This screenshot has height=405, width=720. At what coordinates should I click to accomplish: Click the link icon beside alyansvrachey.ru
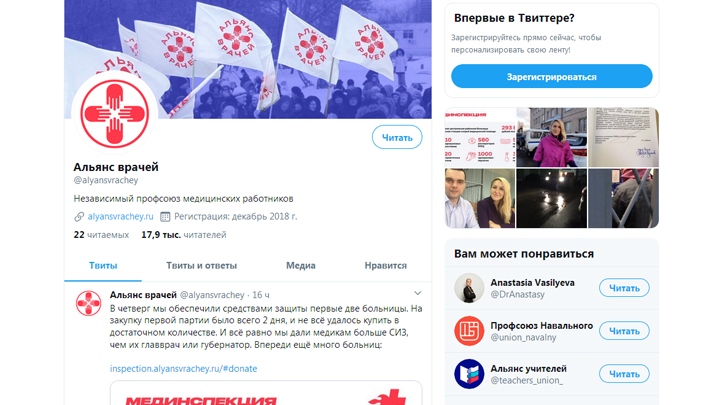tap(79, 216)
